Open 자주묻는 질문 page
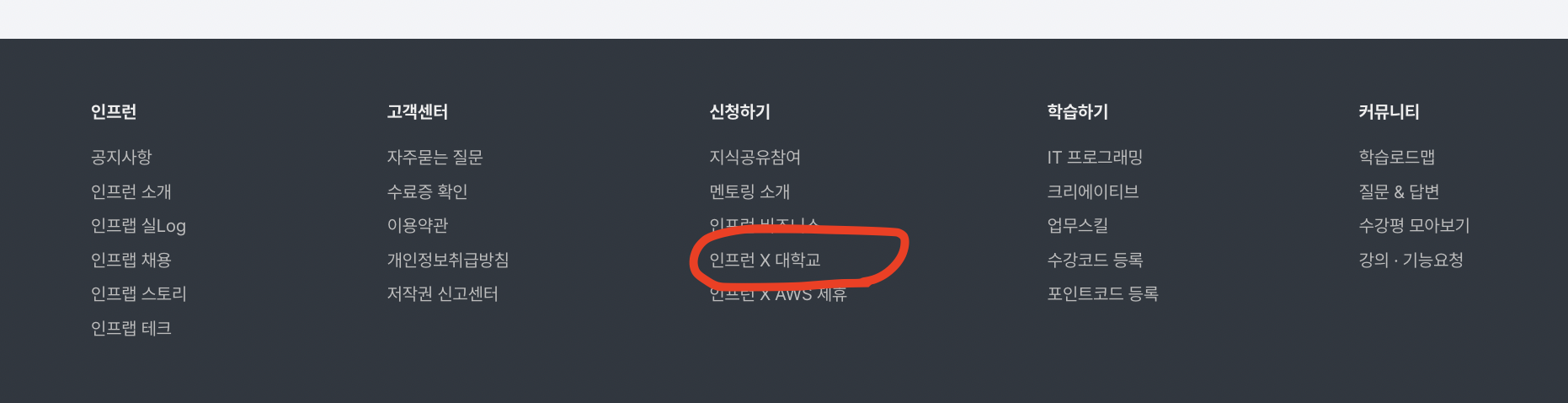Viewport: 1568px width, 403px height. point(435,157)
